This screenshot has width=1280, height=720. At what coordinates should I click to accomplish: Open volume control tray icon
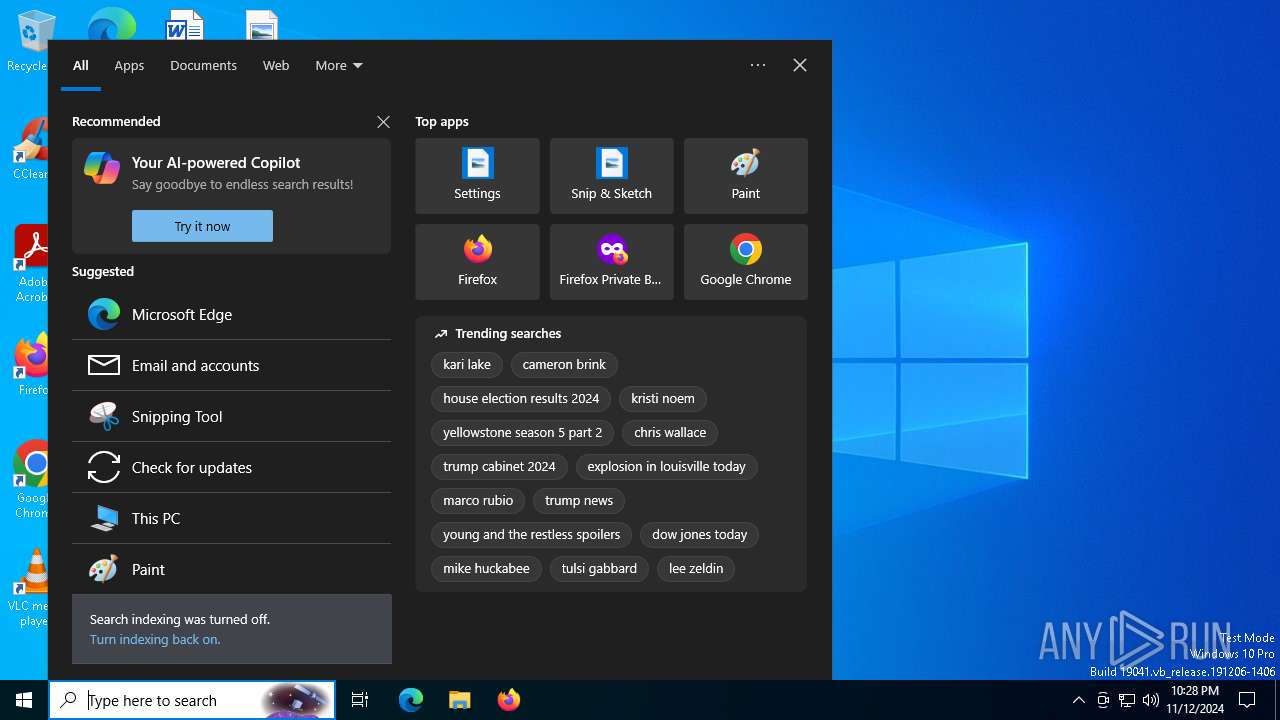pyautogui.click(x=1151, y=700)
